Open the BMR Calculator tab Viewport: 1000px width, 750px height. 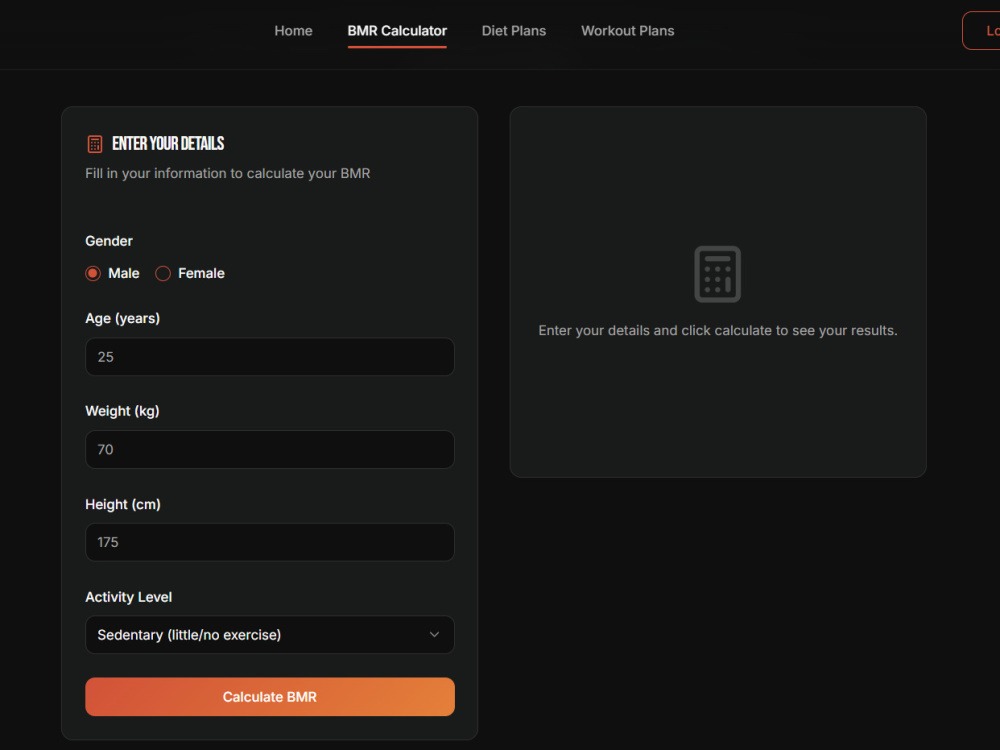[x=397, y=31]
